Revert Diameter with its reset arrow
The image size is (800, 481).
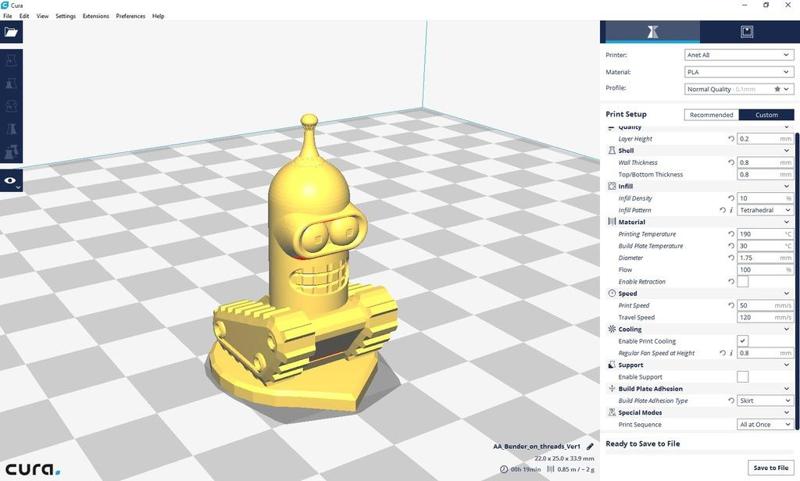click(x=731, y=258)
